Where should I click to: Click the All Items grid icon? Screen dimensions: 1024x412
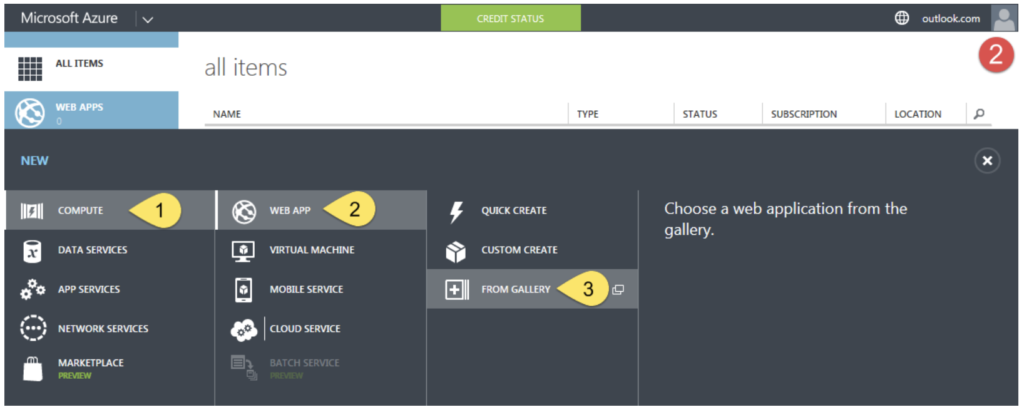pyautogui.click(x=30, y=69)
